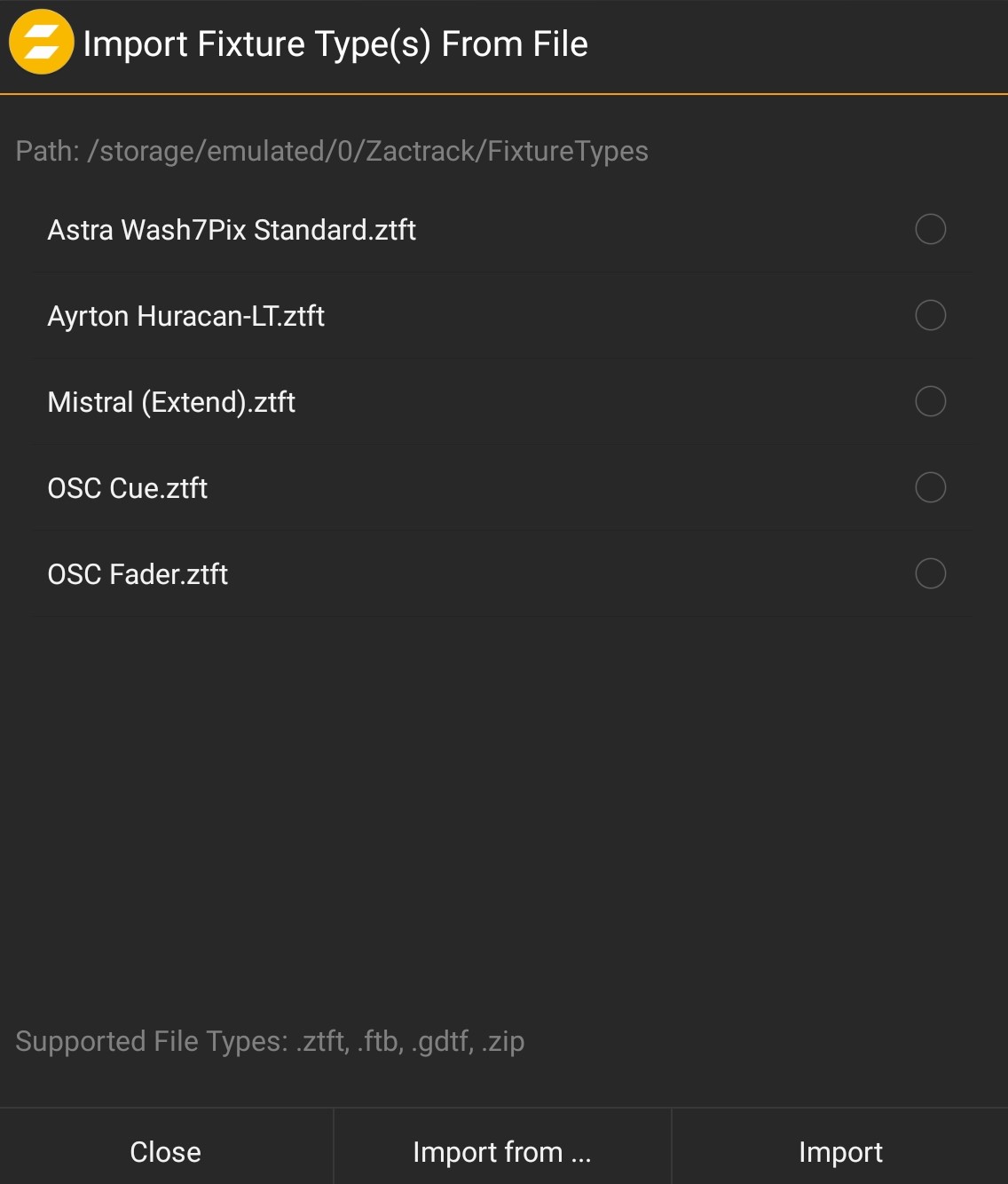The width and height of the screenshot is (1008, 1184).
Task: Click the Astra Wash7Pix Standard.ztft file name
Action: click(x=232, y=230)
